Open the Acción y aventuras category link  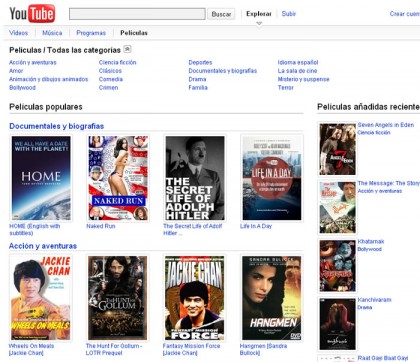click(33, 62)
